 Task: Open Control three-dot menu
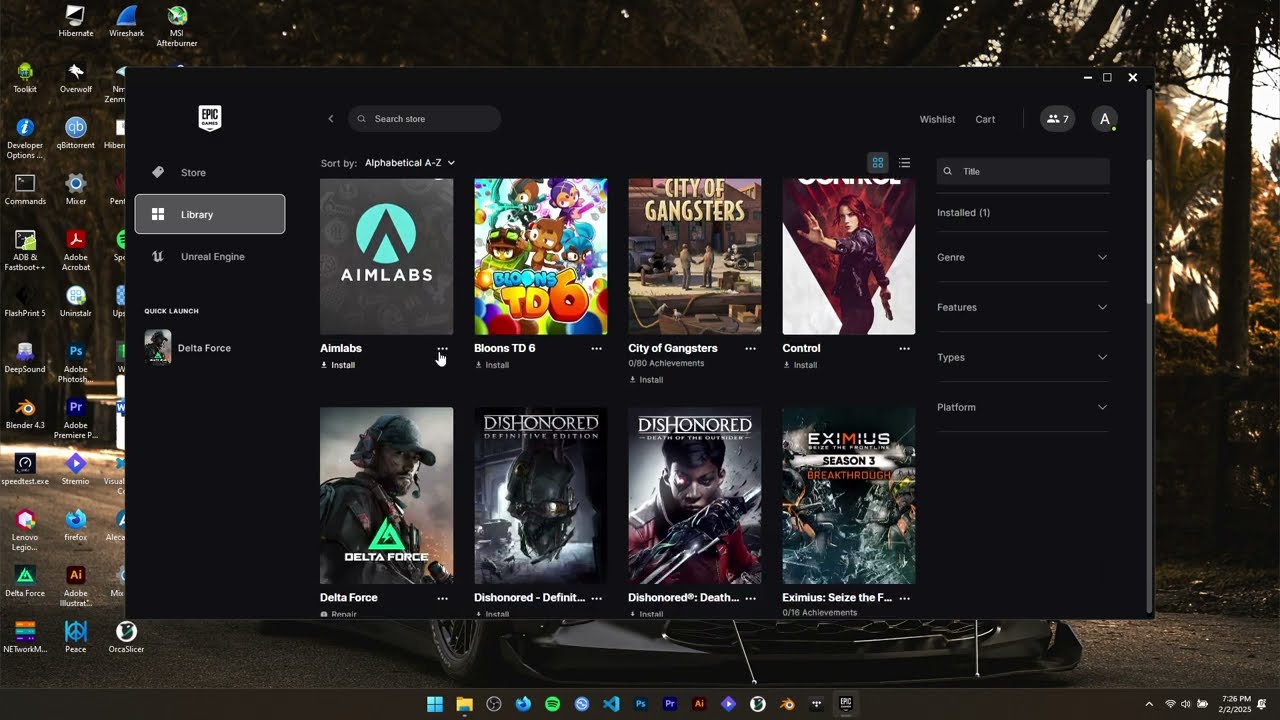pyautogui.click(x=904, y=348)
